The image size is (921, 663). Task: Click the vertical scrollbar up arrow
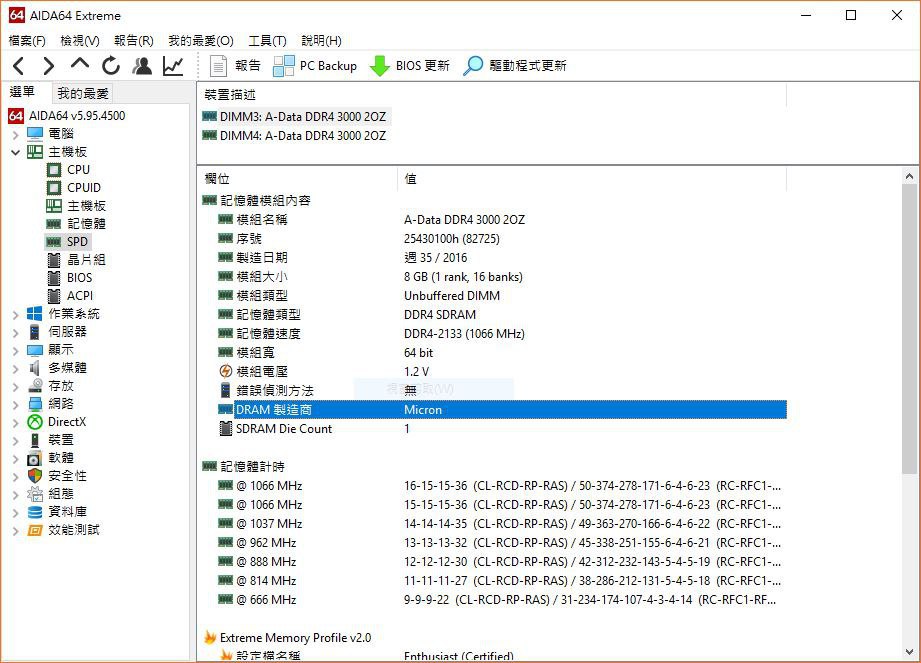(909, 176)
